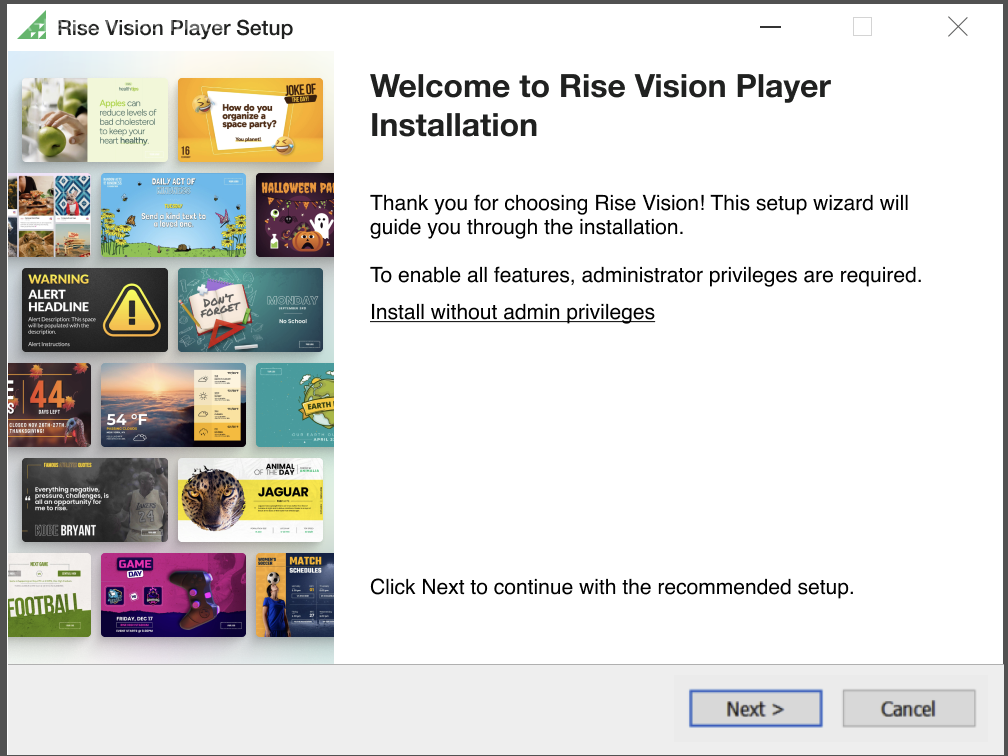1008x756 pixels.
Task: Click the 54 °F weather thumbnail
Action: coord(173,405)
